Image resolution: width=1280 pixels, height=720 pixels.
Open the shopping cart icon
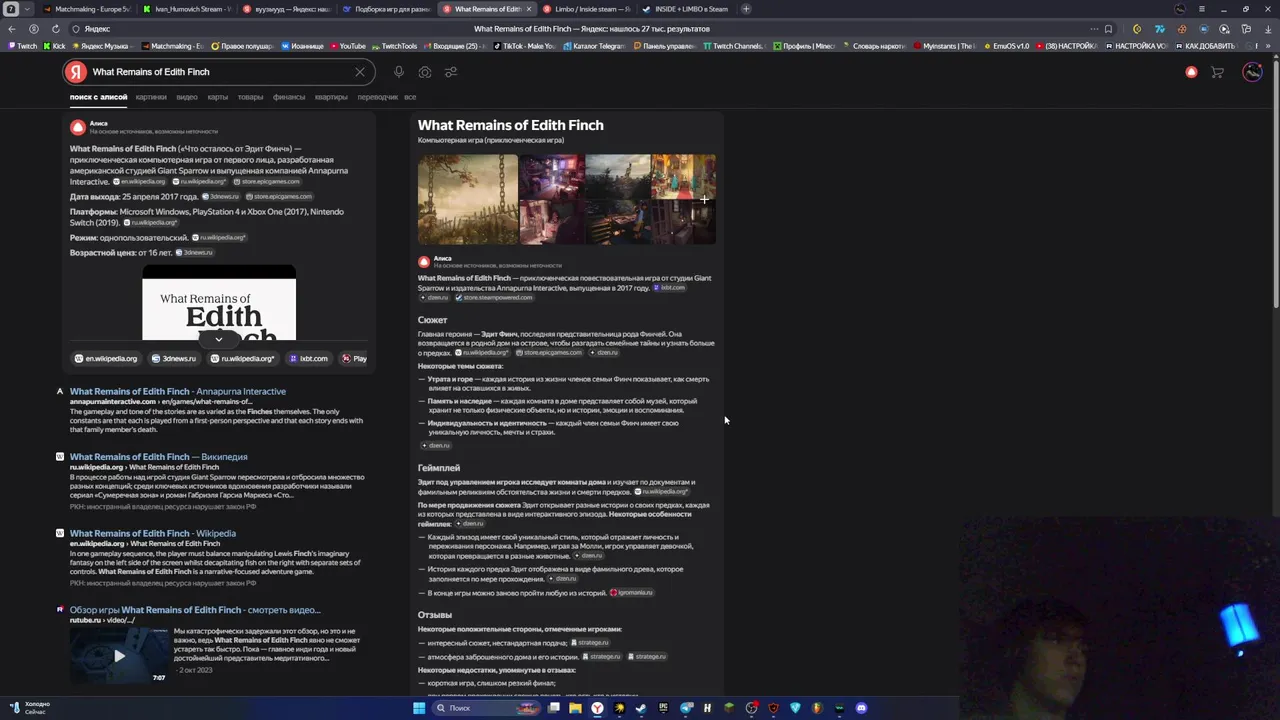tap(1217, 72)
